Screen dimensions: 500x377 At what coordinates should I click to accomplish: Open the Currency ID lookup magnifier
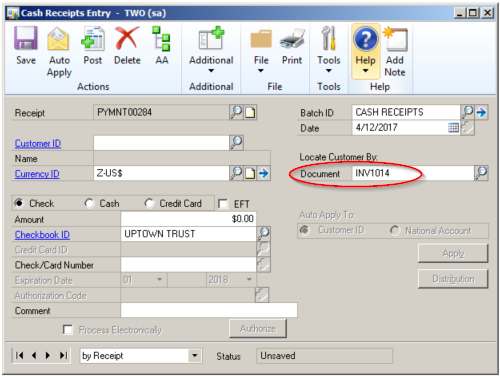(236, 173)
